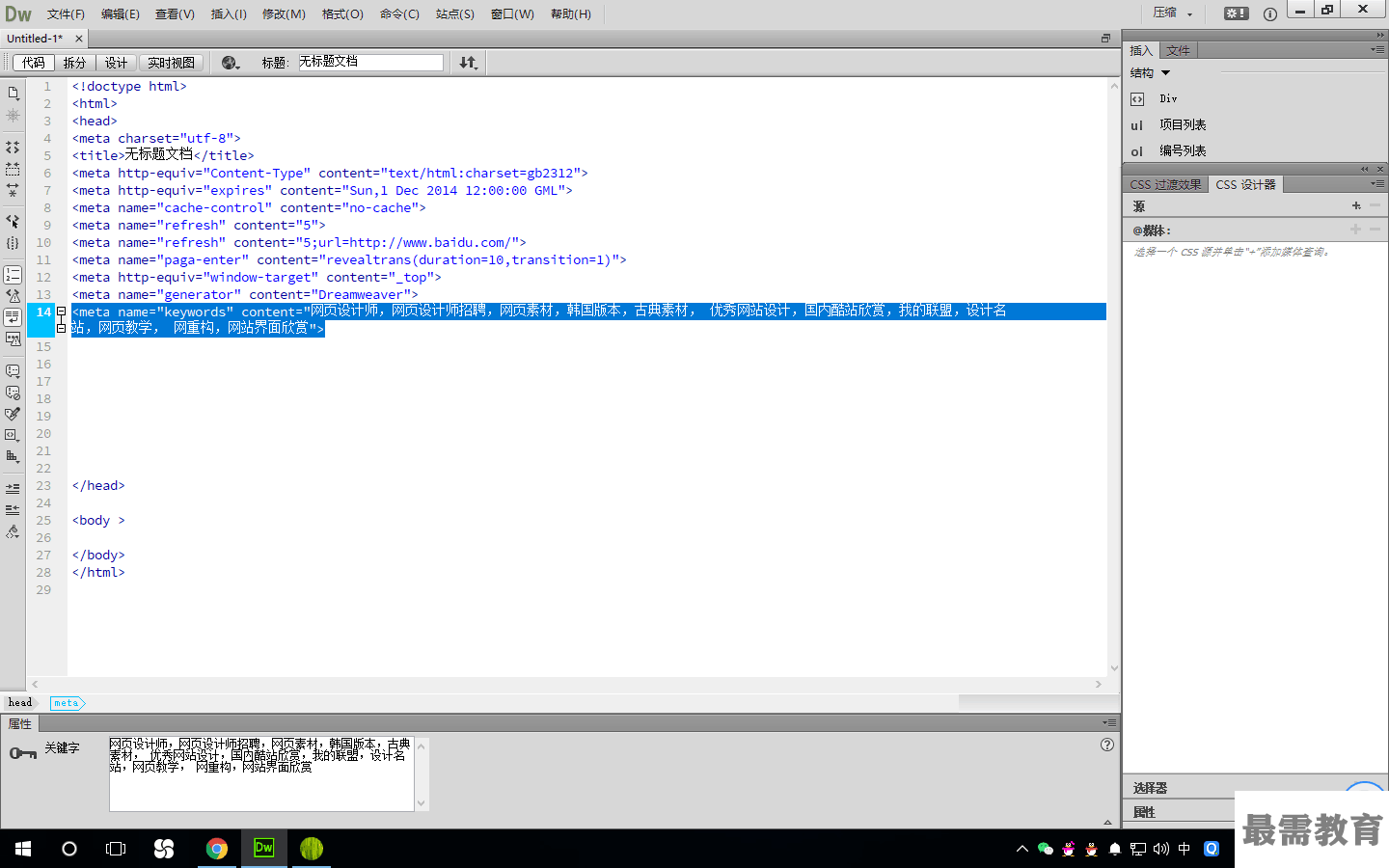1389x868 pixels.
Task: Open insert panel options menu
Action: click(x=1377, y=49)
